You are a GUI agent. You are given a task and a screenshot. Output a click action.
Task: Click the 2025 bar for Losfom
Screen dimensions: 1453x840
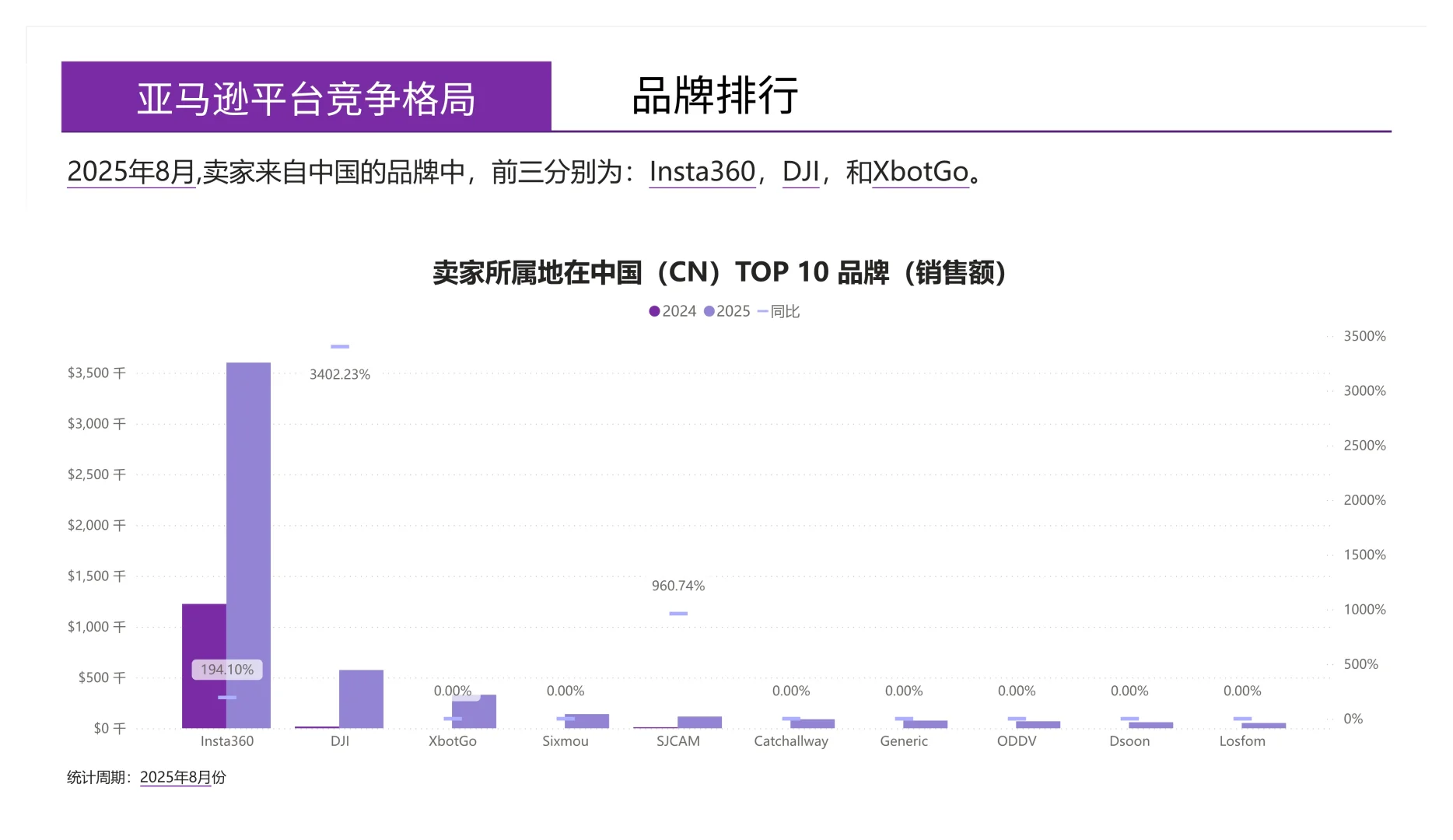pyautogui.click(x=1263, y=726)
